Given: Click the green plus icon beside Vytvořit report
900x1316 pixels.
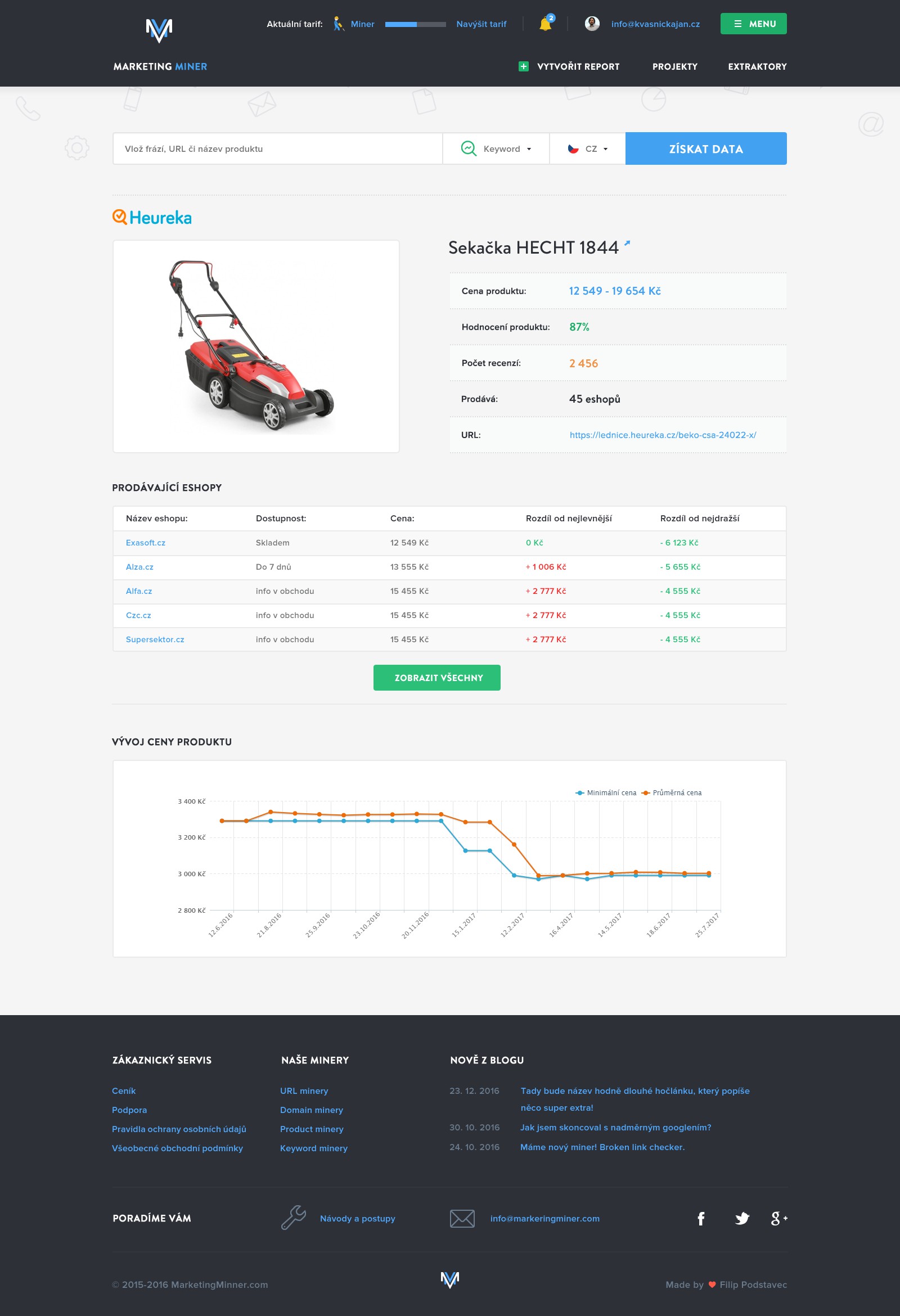Looking at the screenshot, I should 524,66.
